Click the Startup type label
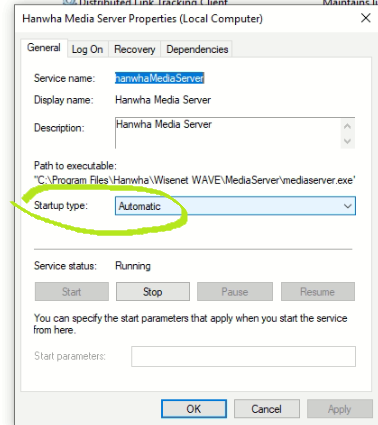The height and width of the screenshot is (425, 378). pos(61,205)
